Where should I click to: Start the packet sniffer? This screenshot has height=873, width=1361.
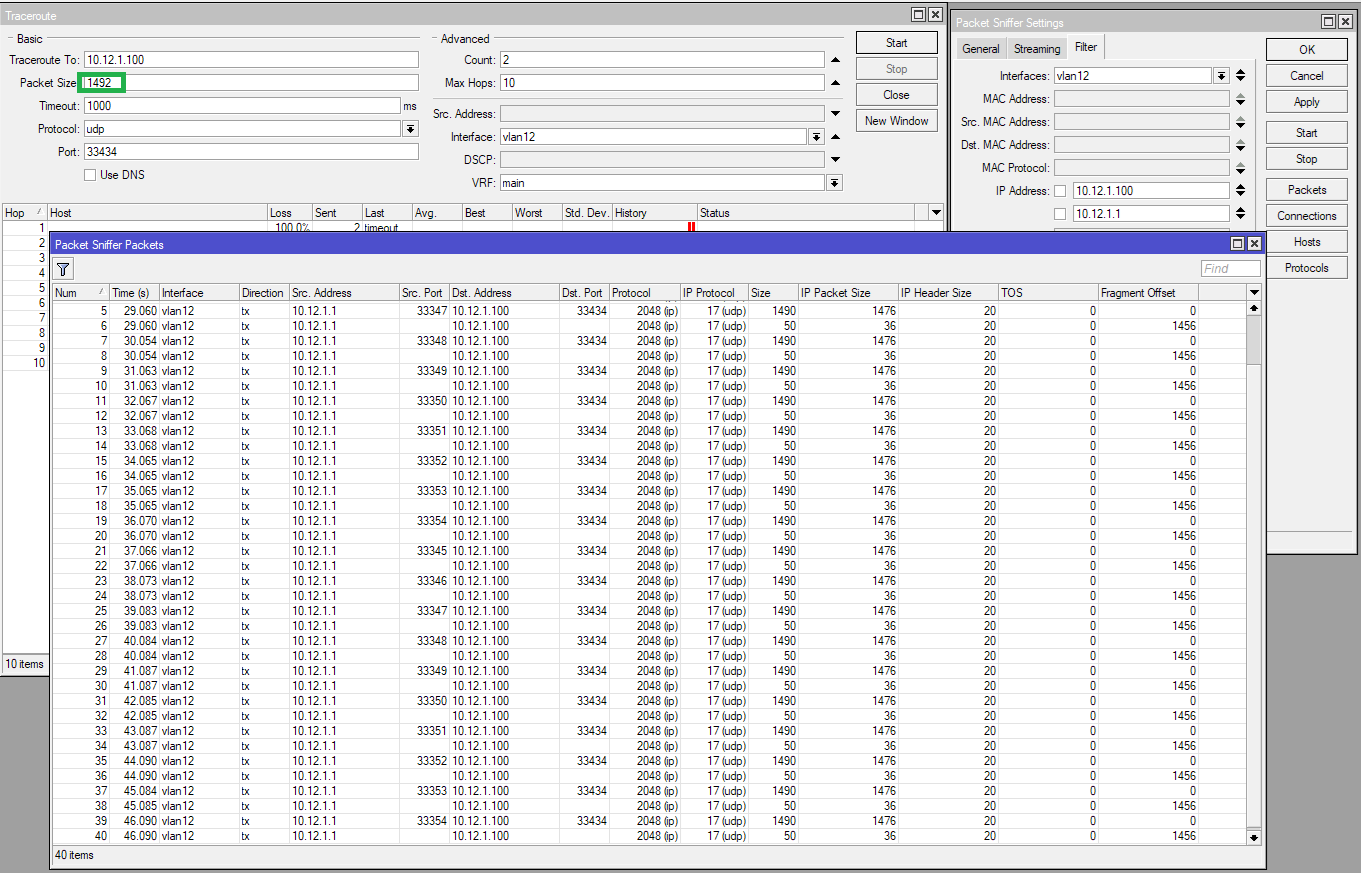(1307, 133)
